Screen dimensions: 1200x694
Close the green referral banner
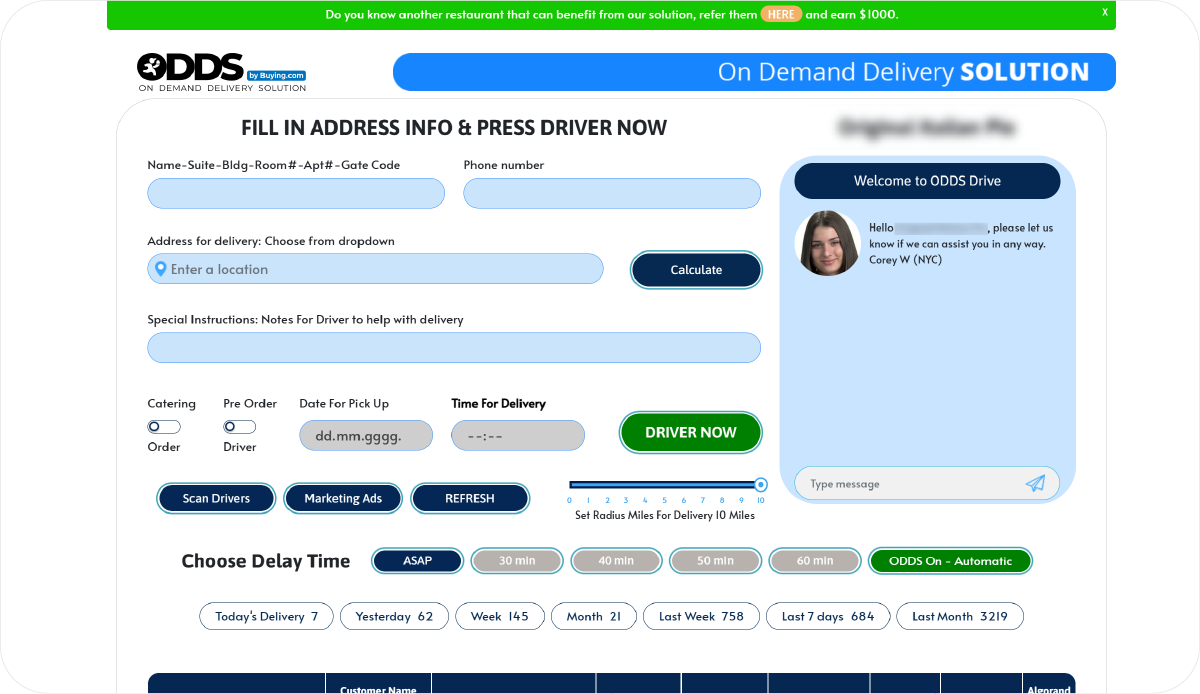tap(1105, 13)
